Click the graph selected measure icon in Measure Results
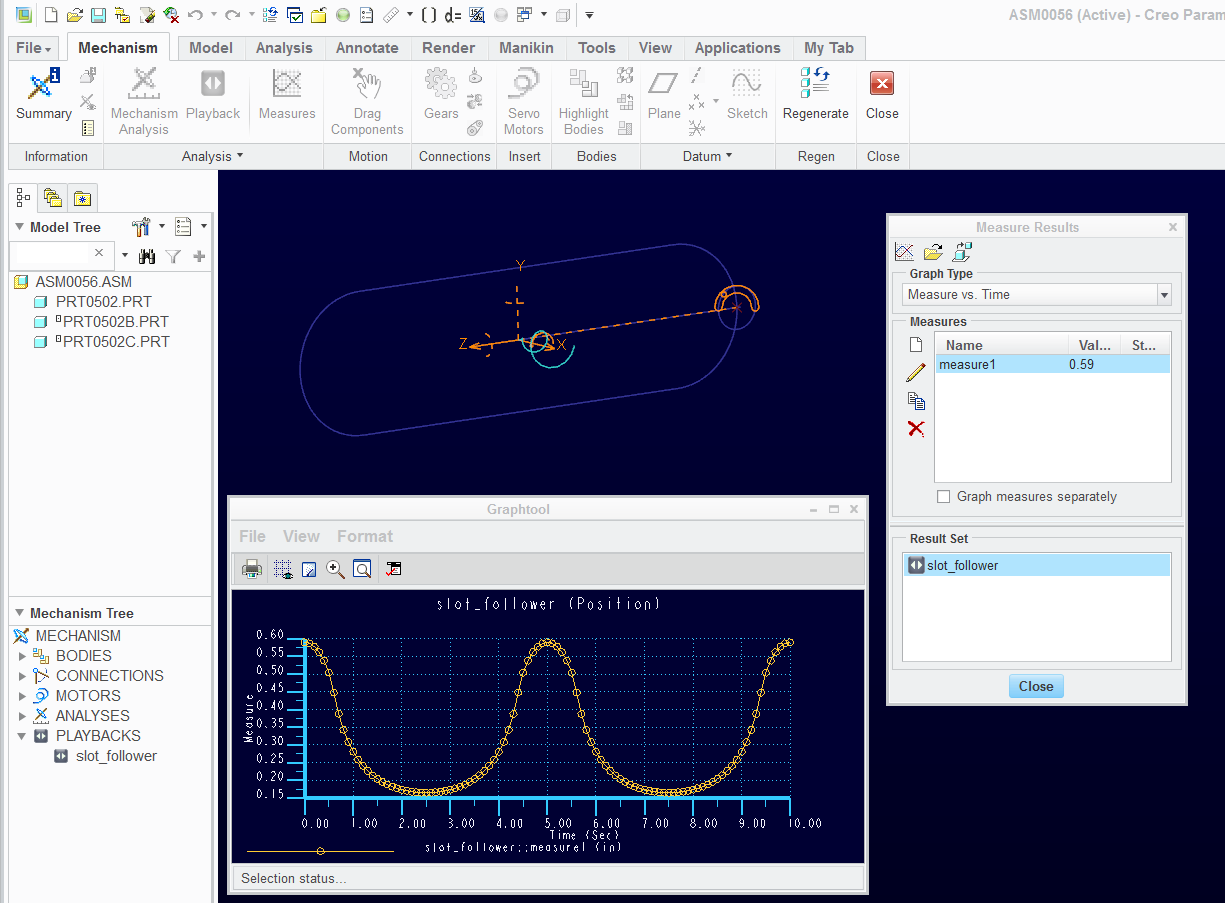 tap(904, 252)
